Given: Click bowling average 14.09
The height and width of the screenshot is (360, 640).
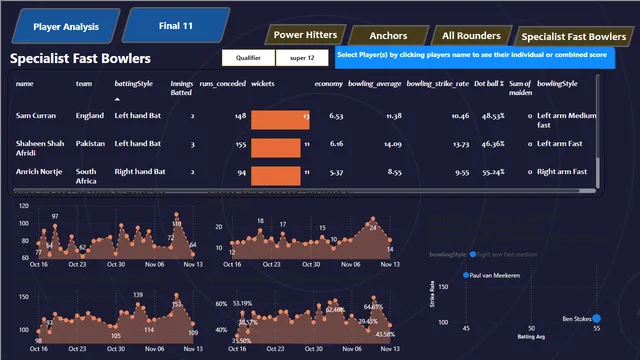Looking at the screenshot, I should (x=393, y=144).
